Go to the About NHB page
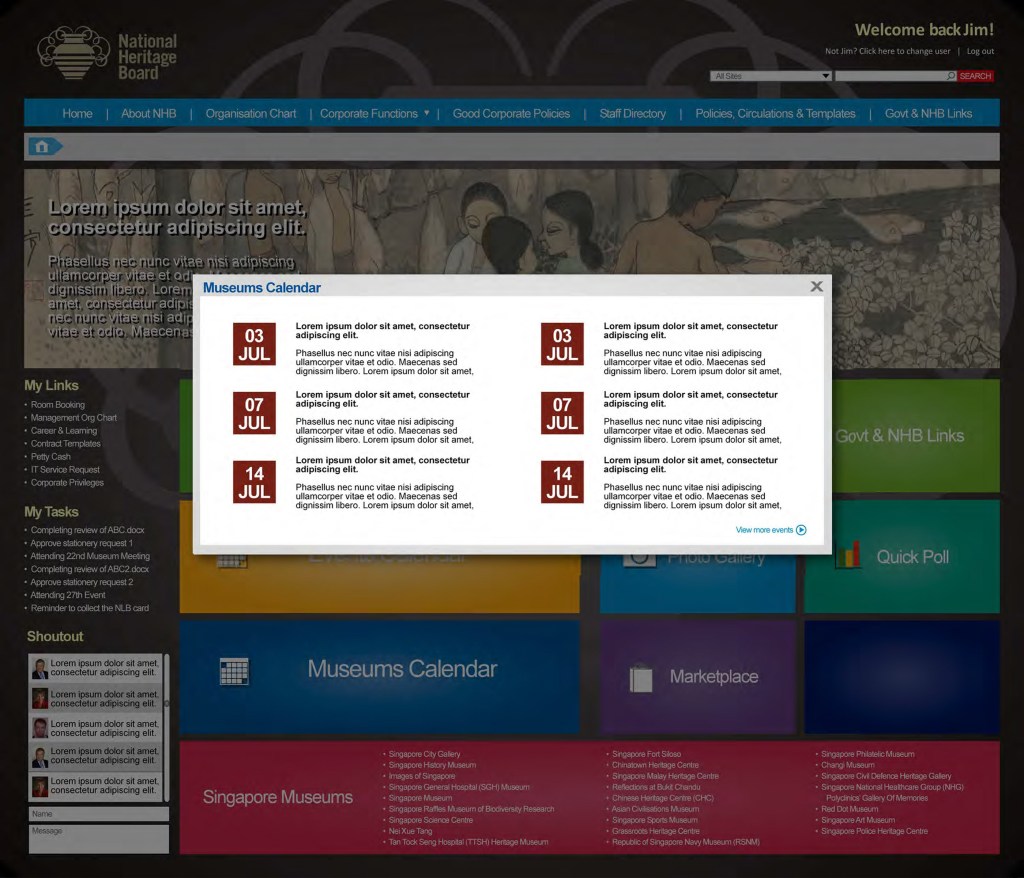 [x=148, y=114]
